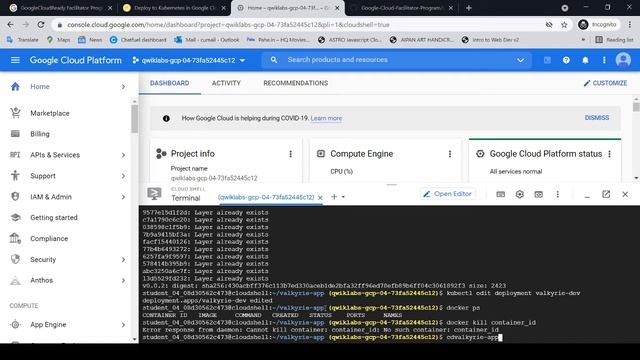640x360 pixels.
Task: Open the header three-dot settings menu
Action: tap(604, 60)
